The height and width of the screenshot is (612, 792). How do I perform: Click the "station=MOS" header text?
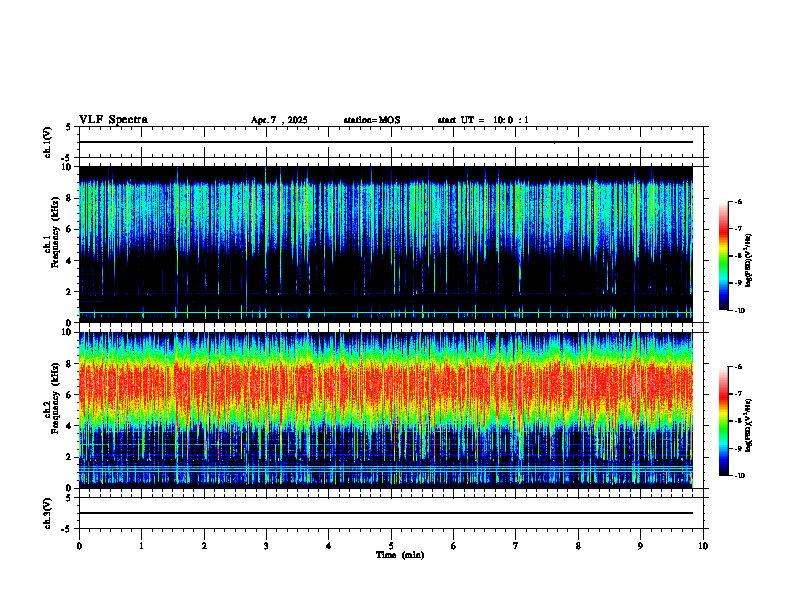pyautogui.click(x=372, y=120)
